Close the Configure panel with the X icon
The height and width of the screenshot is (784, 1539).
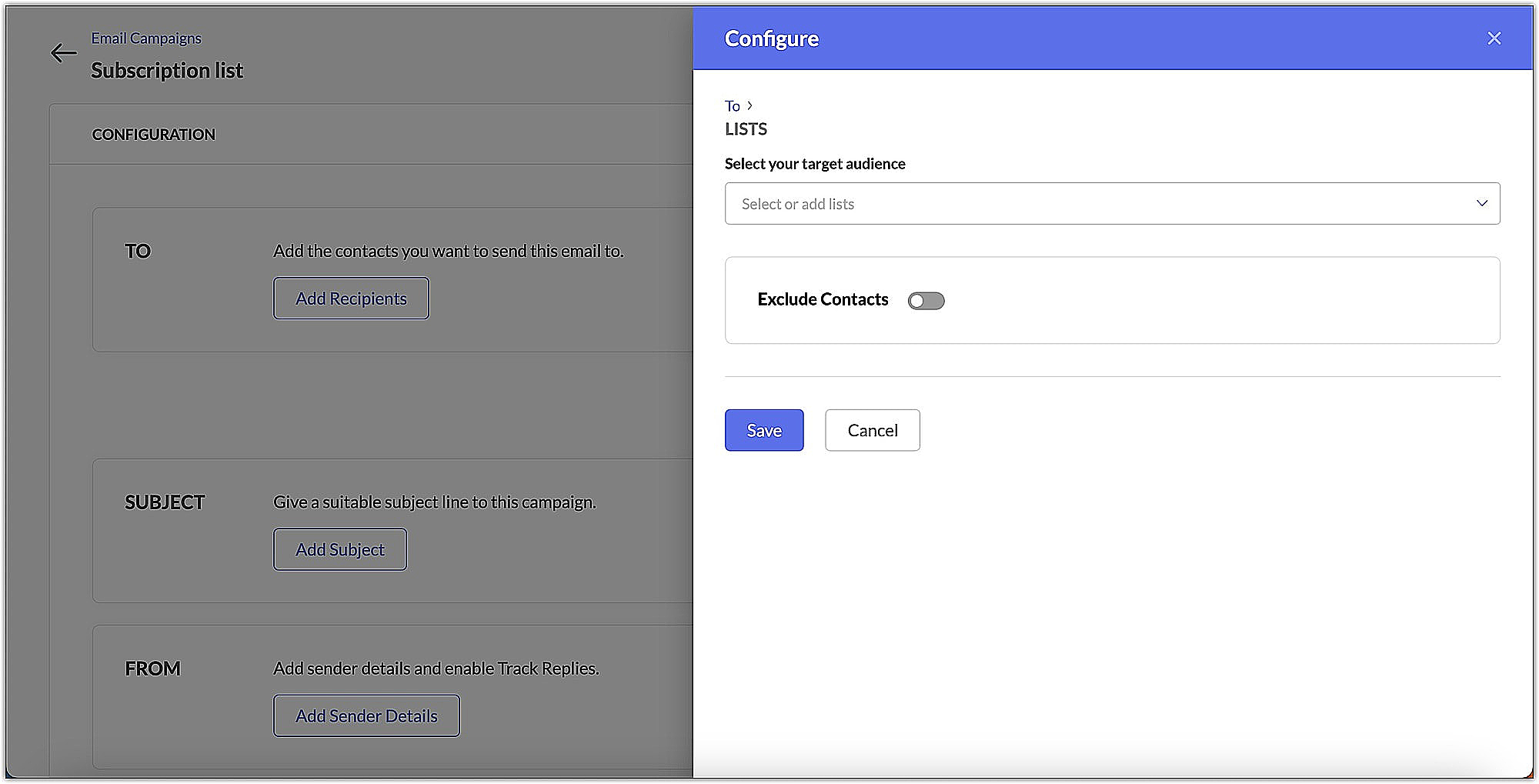click(x=1494, y=38)
